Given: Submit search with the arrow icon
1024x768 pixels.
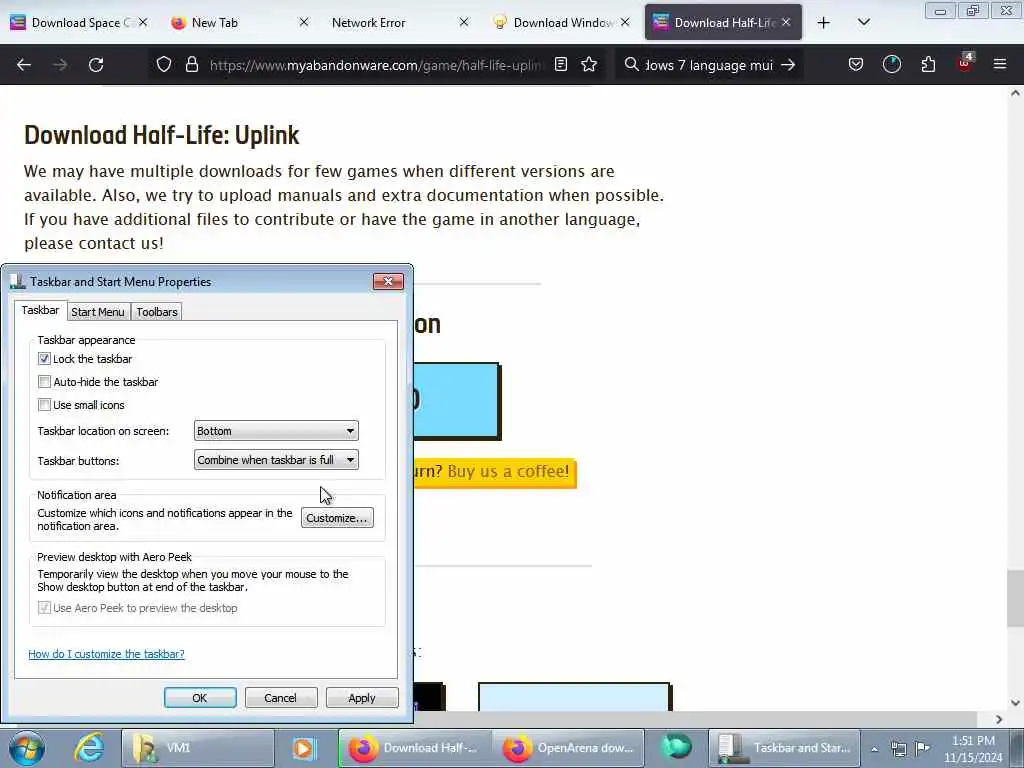Looking at the screenshot, I should [788, 65].
